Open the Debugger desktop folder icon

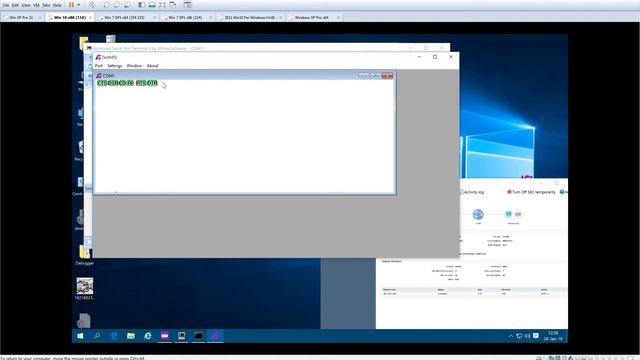(x=84, y=256)
